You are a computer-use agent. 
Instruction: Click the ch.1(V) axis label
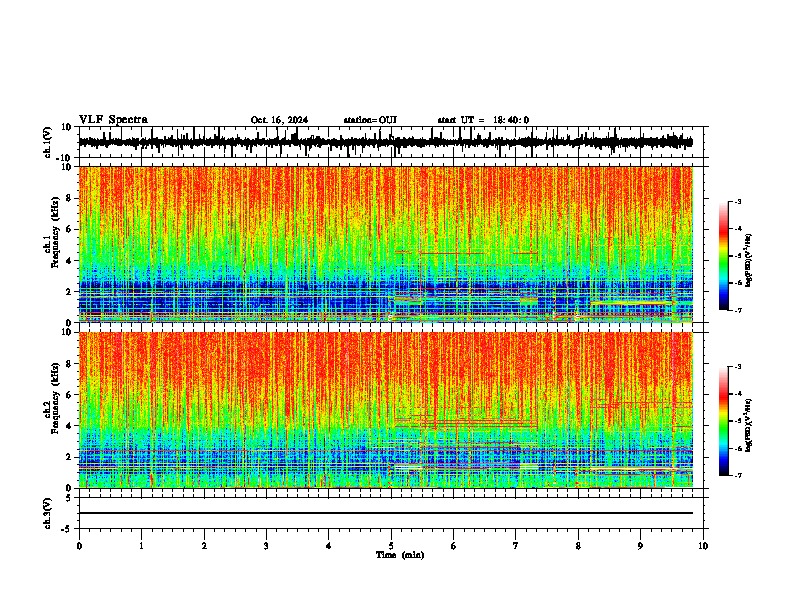tap(48, 142)
